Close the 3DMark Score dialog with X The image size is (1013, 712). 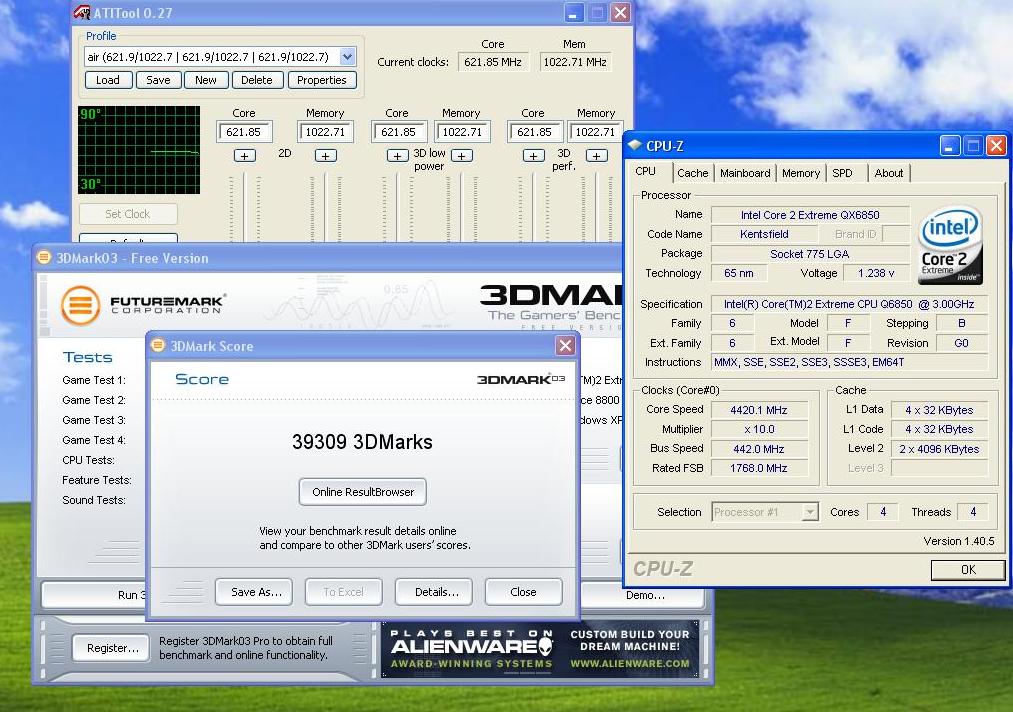pyautogui.click(x=565, y=346)
